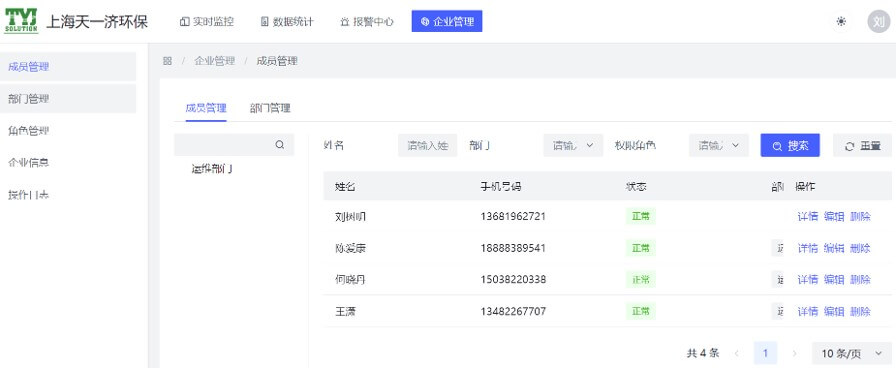The image size is (896, 368).
Task: Open the 权限角色 filter dropdown
Action: pos(719,146)
